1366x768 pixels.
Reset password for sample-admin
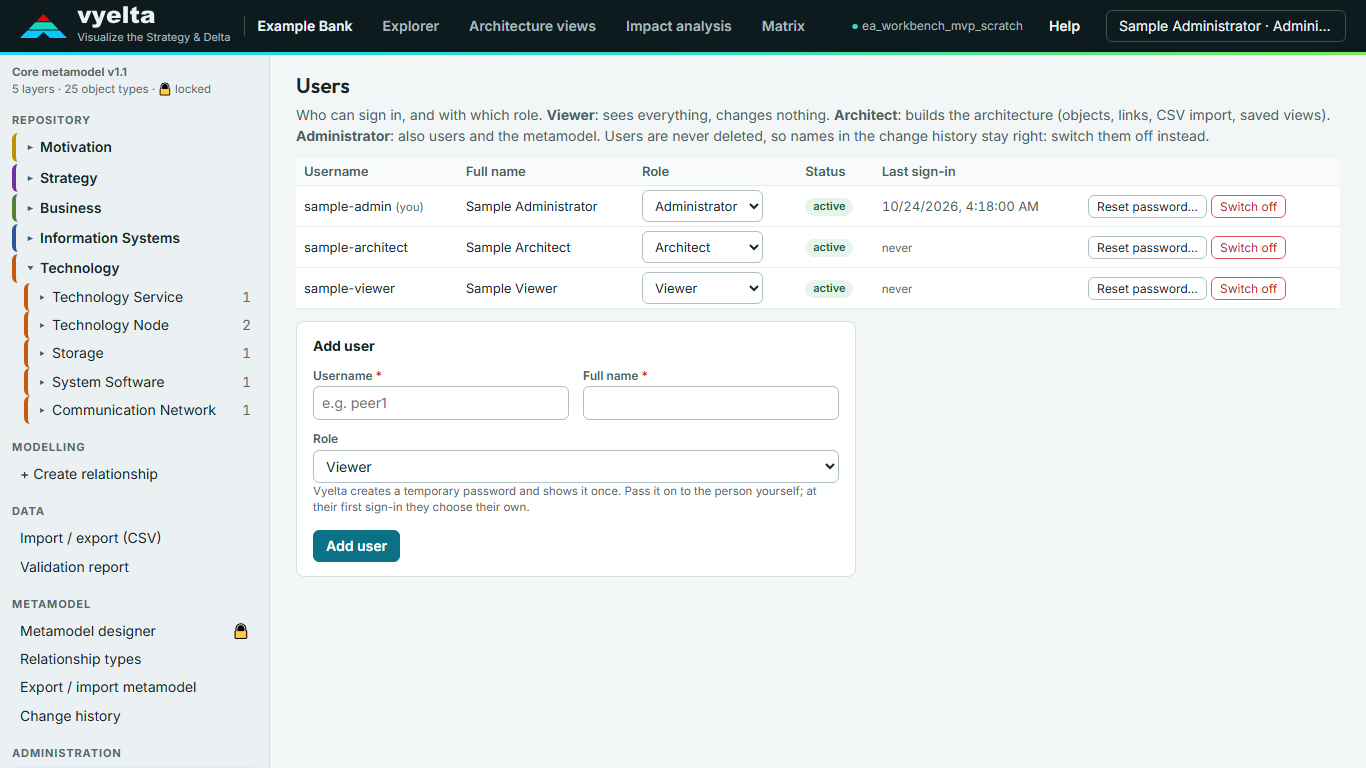pos(1147,207)
